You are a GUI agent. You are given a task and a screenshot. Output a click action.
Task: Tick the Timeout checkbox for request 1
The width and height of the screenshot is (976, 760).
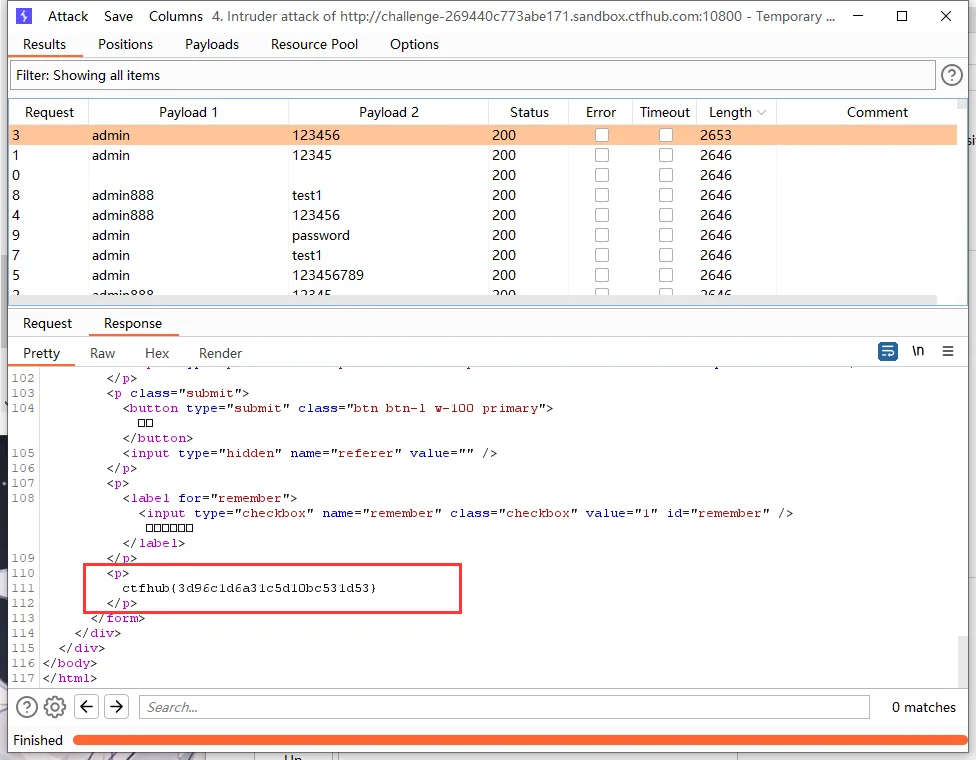[665, 155]
